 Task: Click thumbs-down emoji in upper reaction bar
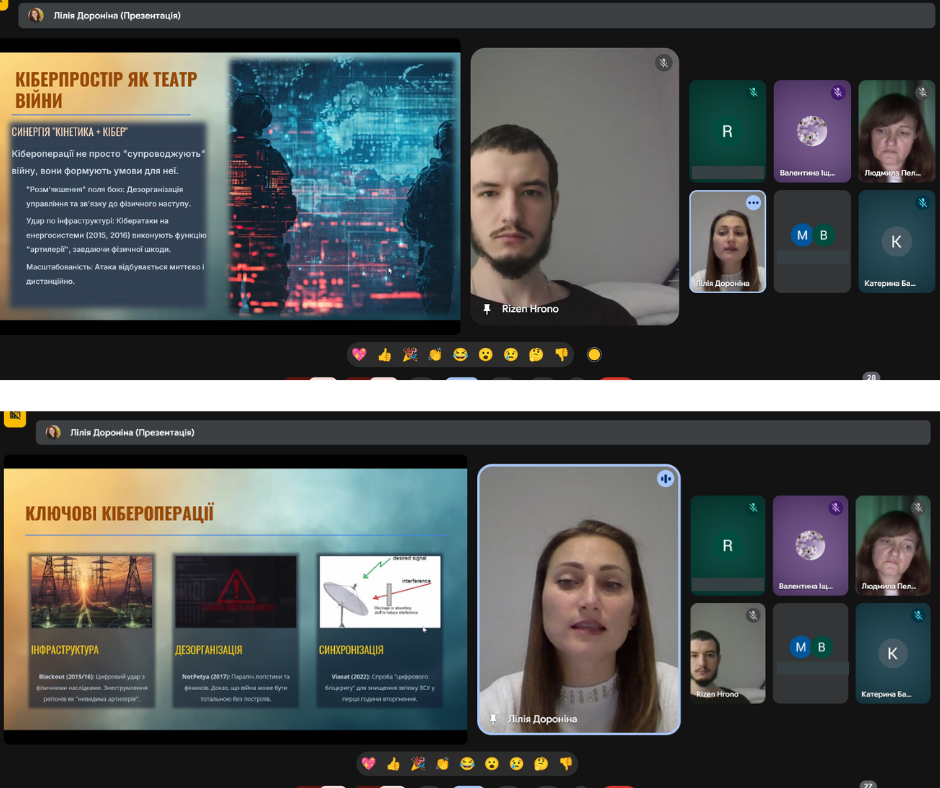(561, 354)
